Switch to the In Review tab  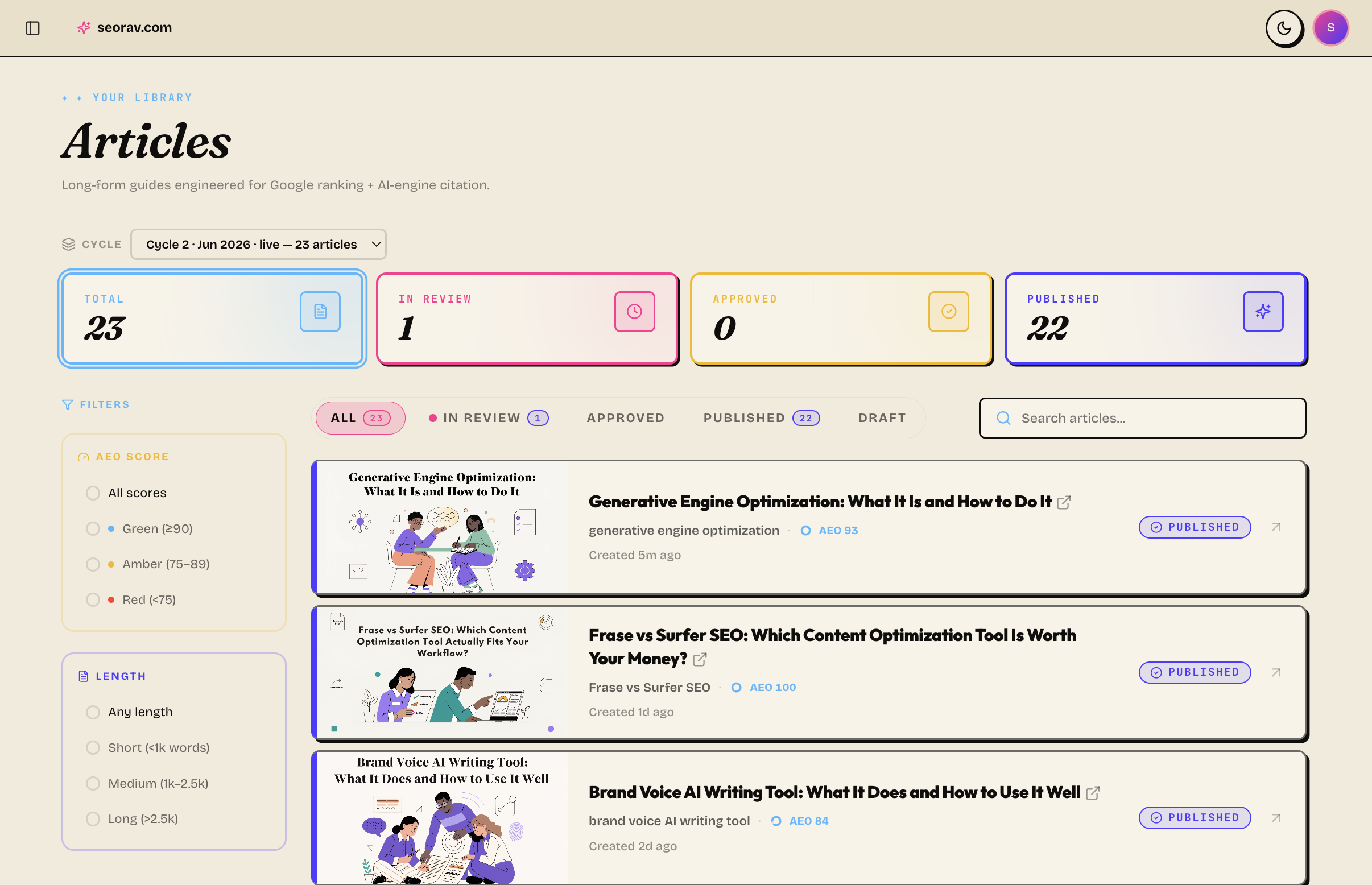coord(489,419)
